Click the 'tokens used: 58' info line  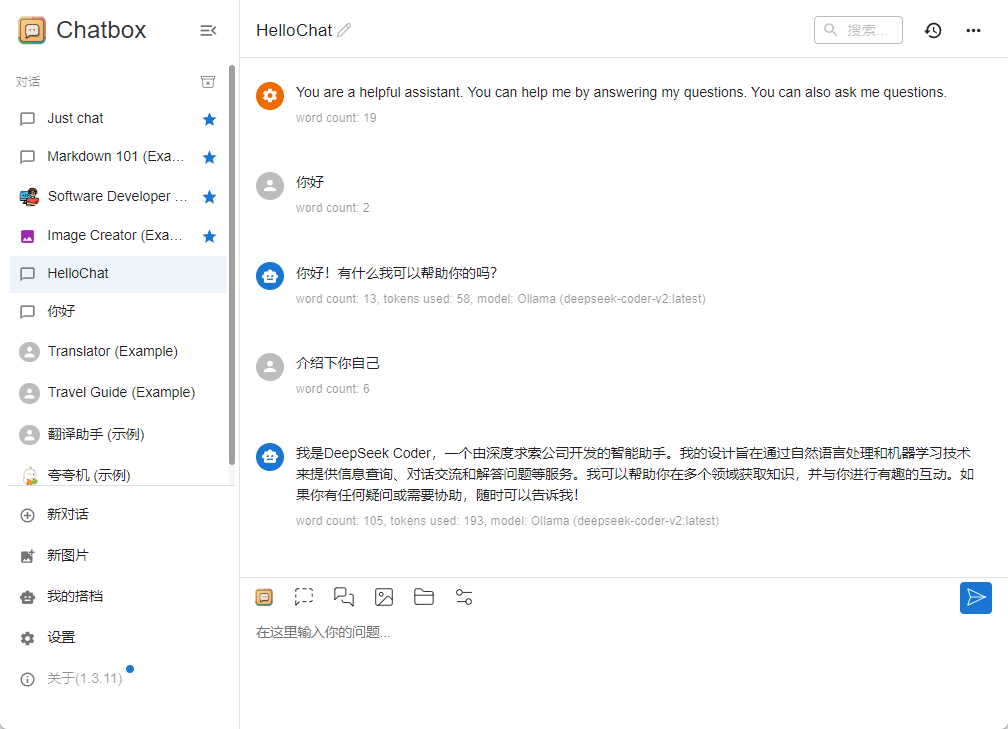500,299
